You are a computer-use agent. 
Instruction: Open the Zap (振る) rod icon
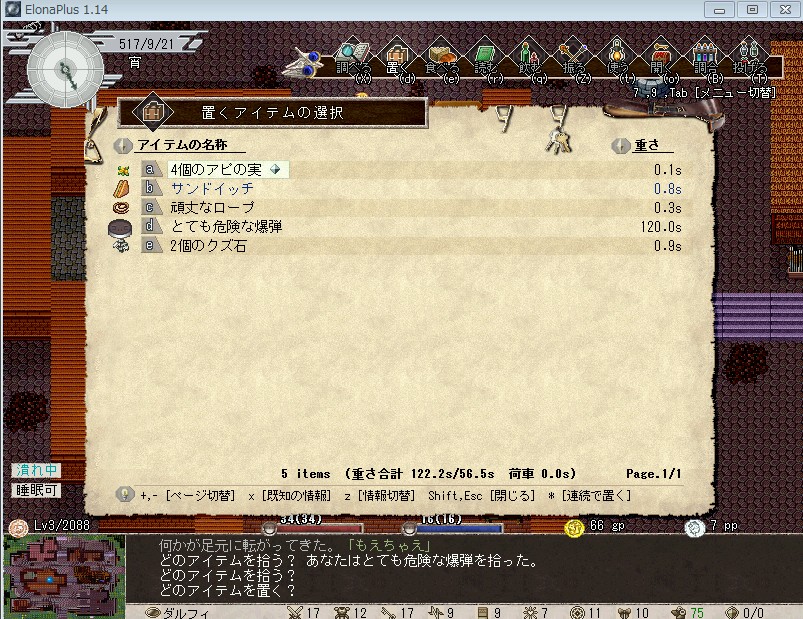[x=574, y=57]
